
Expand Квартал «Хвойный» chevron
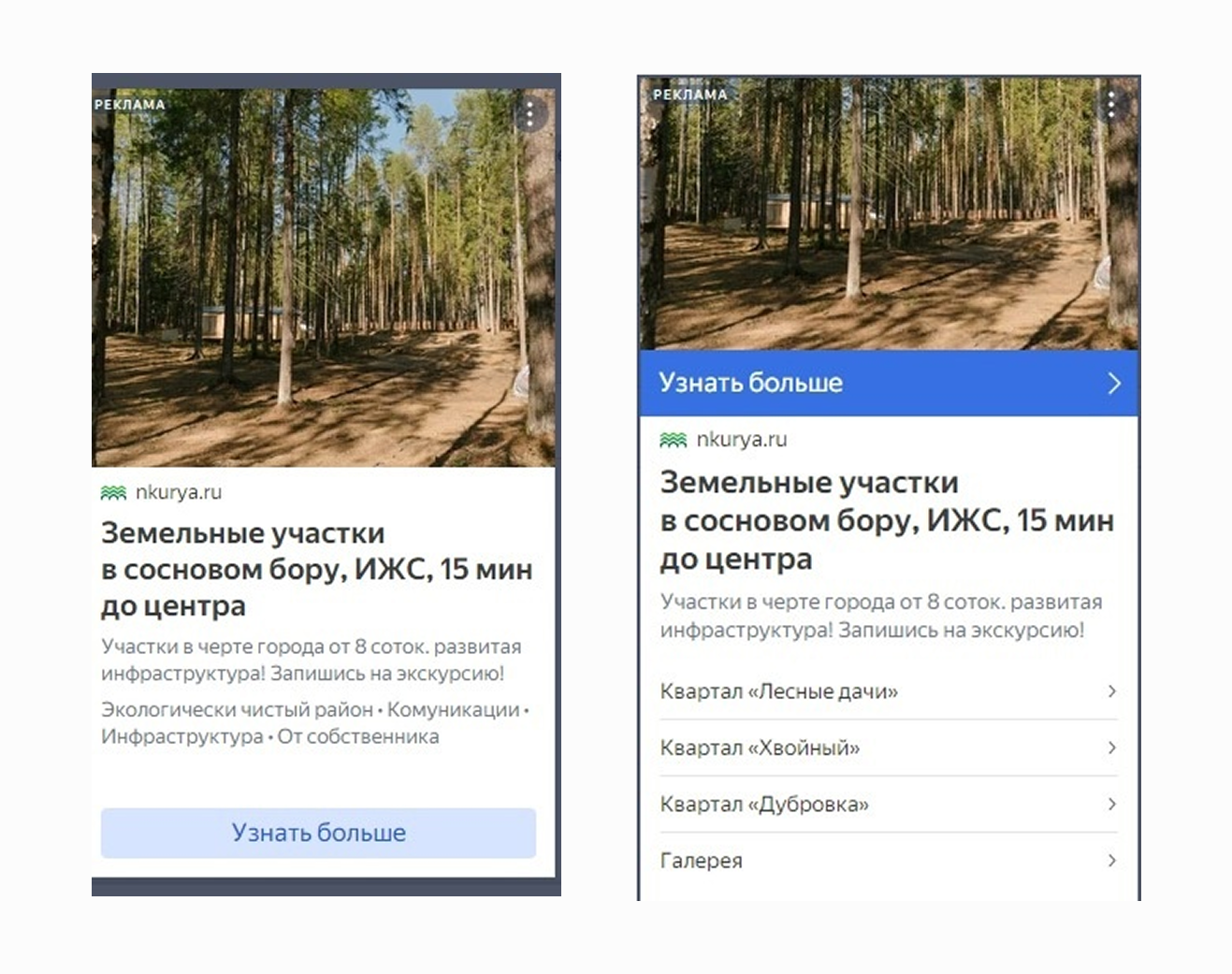[1111, 748]
